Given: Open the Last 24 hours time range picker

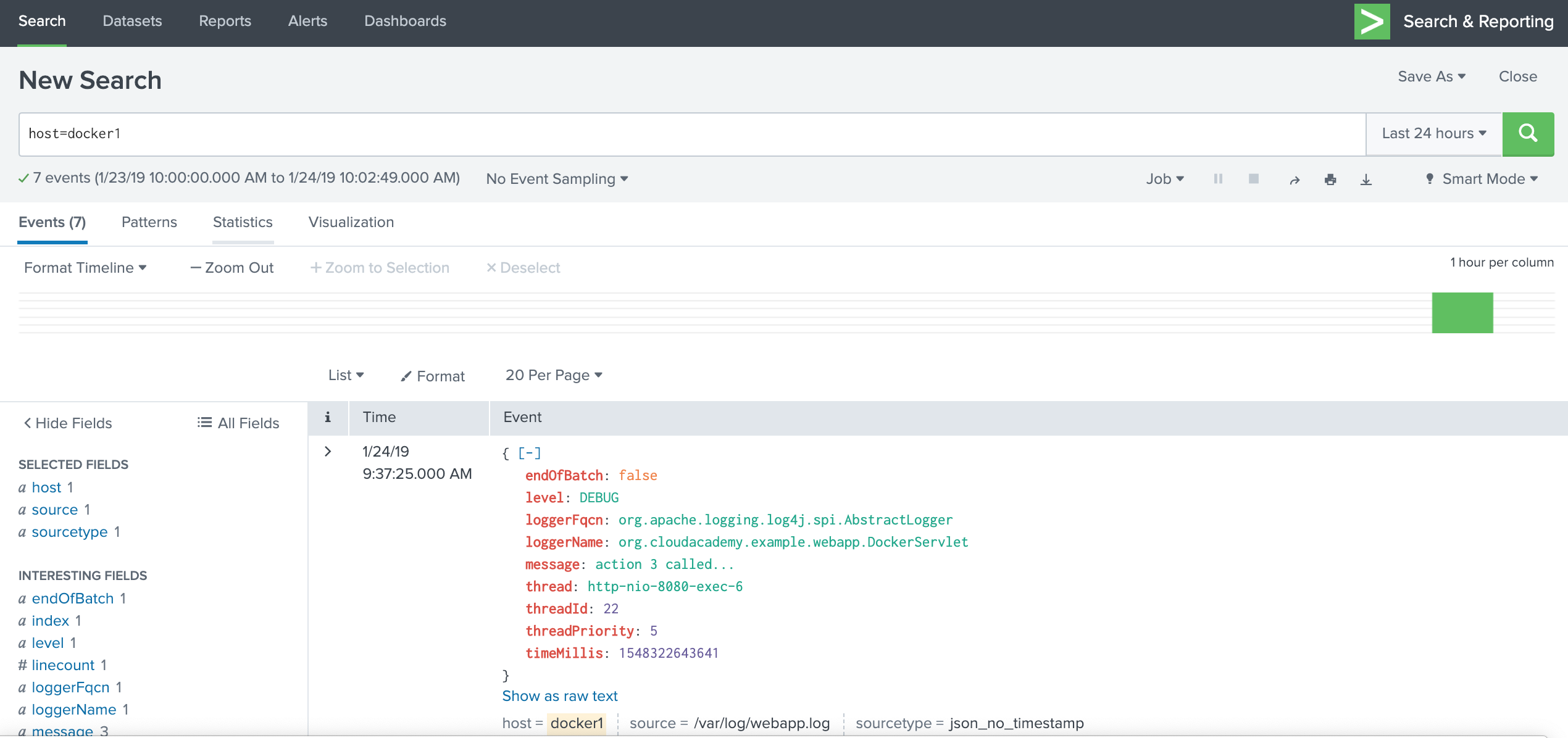Looking at the screenshot, I should pos(1432,133).
